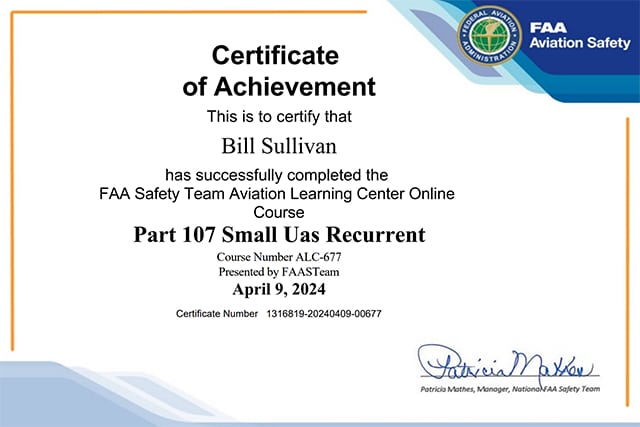Select the 'Certificate of Achievement' title
The image size is (640, 427).
(279, 71)
